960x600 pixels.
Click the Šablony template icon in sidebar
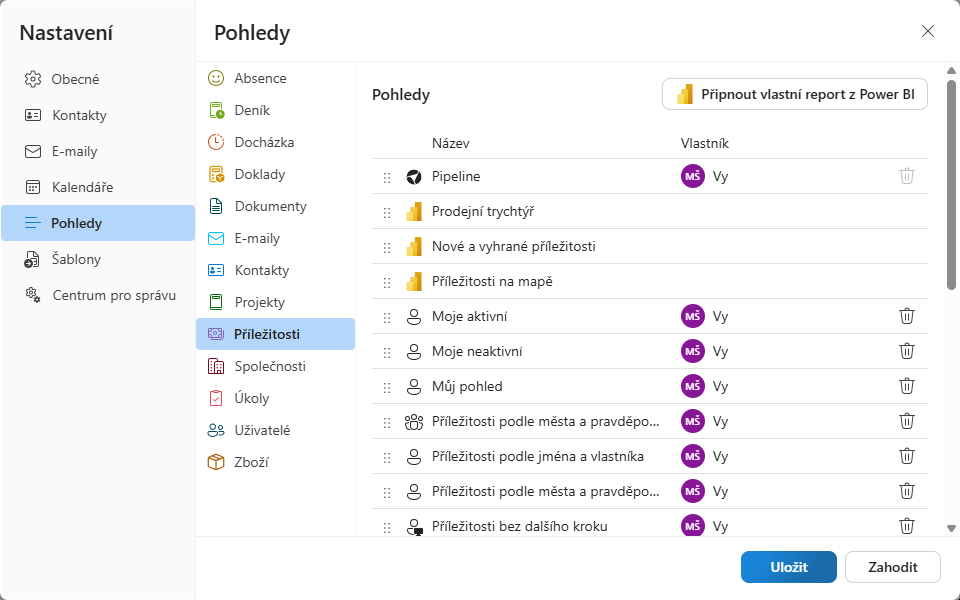(32, 260)
